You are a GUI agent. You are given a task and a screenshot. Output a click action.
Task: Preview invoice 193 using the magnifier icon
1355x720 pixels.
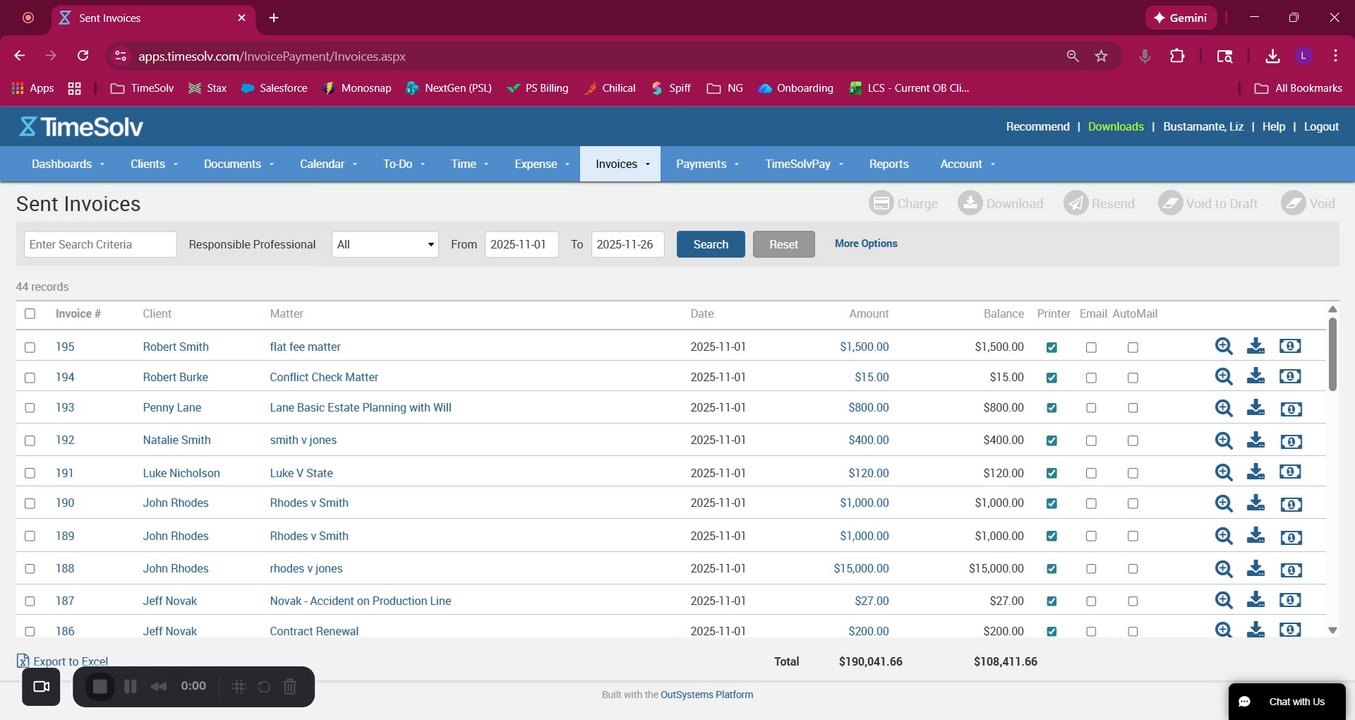point(1223,408)
